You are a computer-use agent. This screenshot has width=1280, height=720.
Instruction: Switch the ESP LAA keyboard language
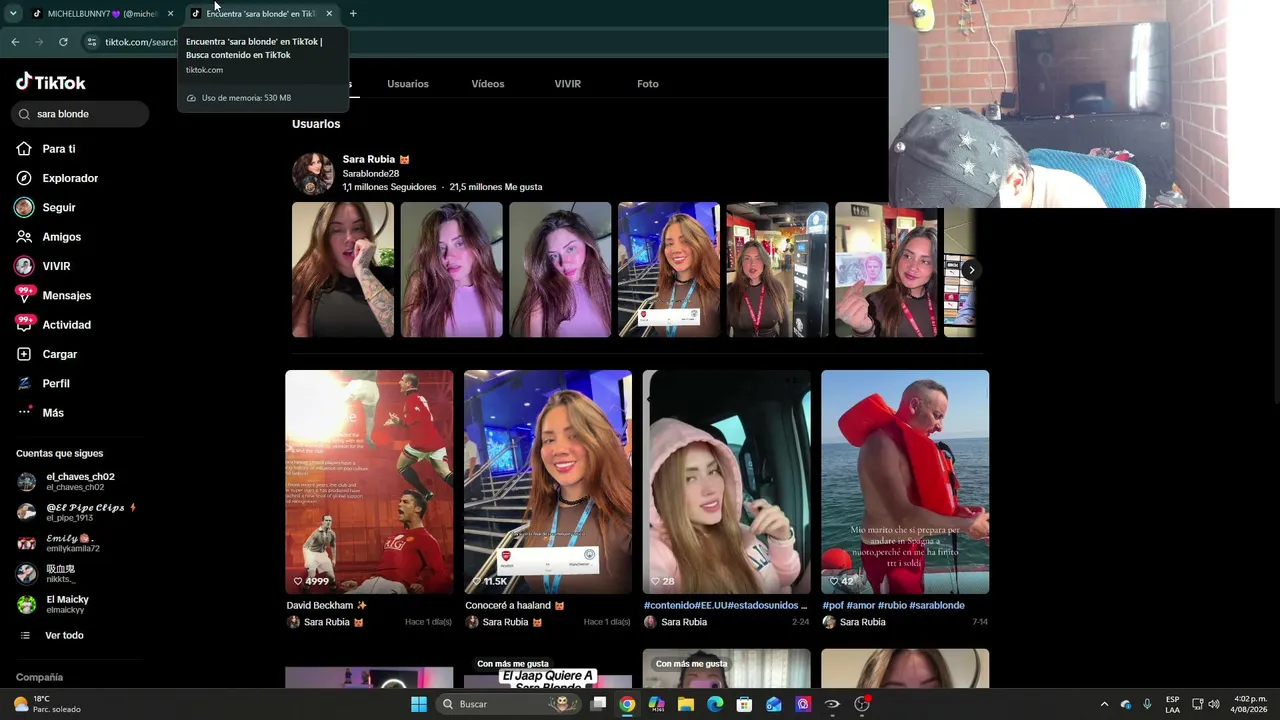1172,704
